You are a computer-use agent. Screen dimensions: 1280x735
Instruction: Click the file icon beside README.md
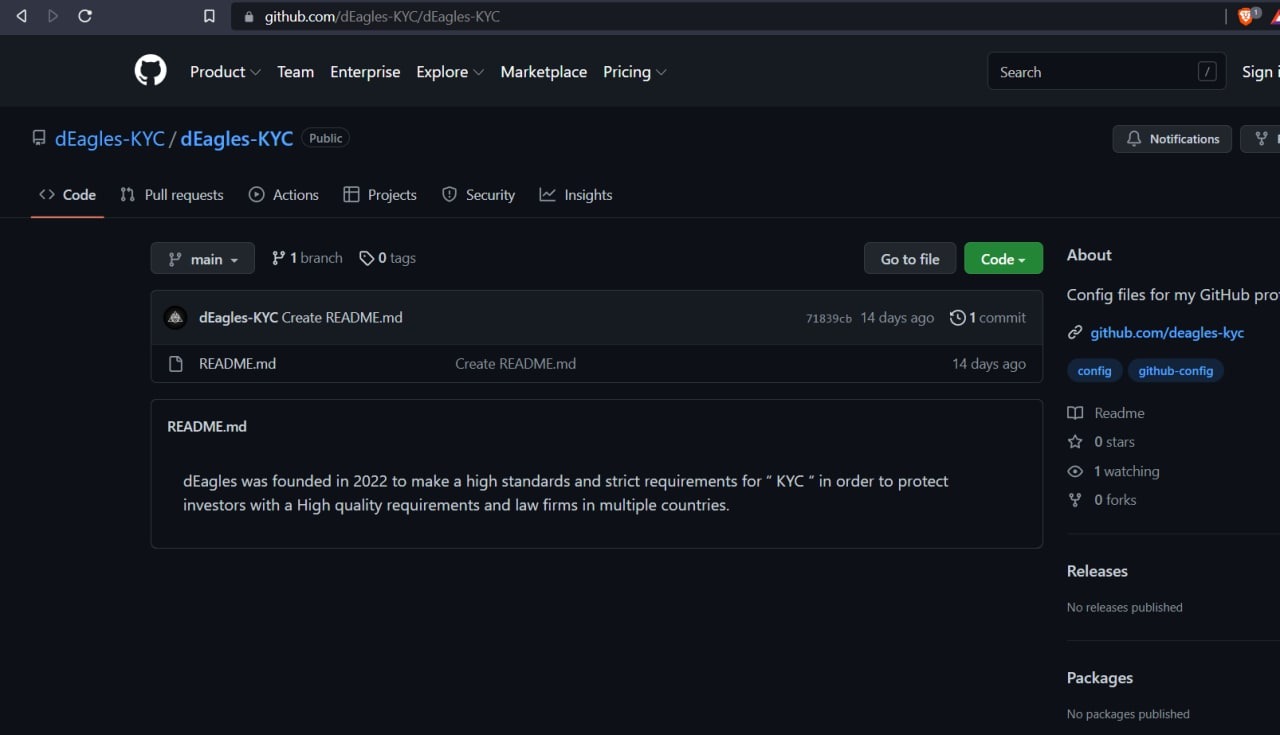[176, 364]
